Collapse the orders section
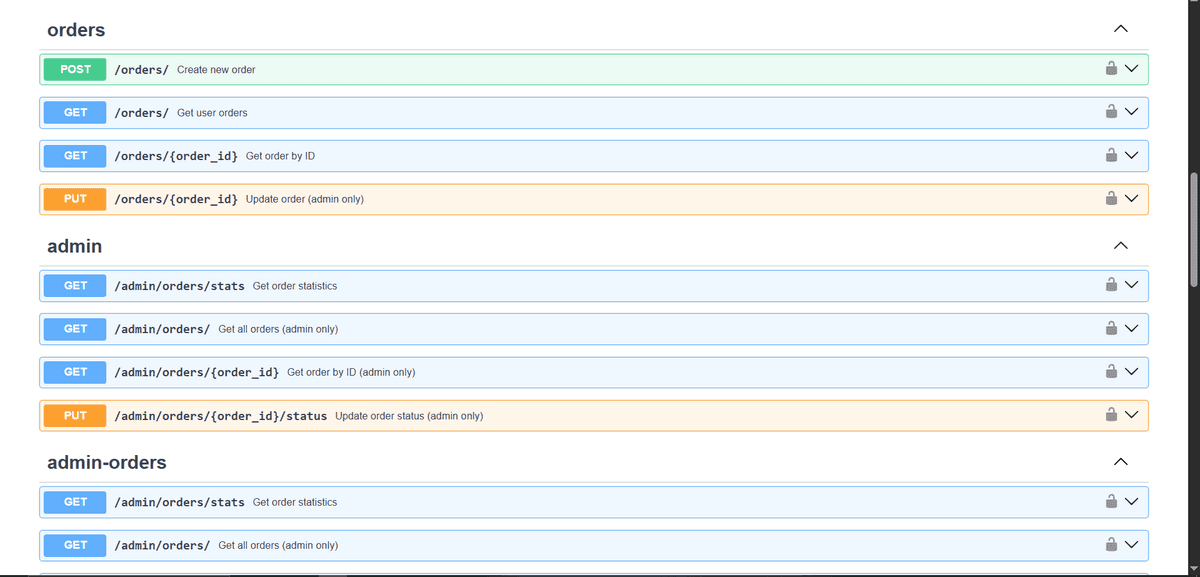Screen dimensions: 1200x577 (1120, 29)
